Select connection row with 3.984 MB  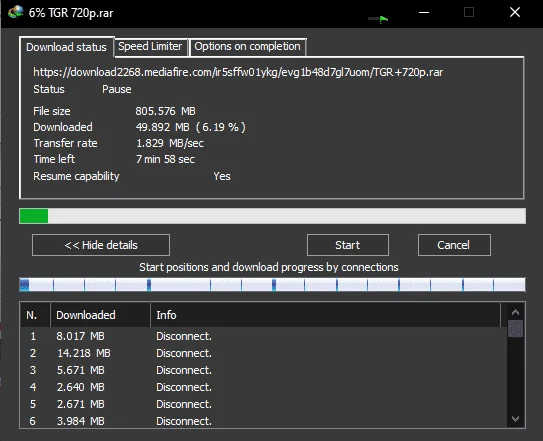coord(263,421)
